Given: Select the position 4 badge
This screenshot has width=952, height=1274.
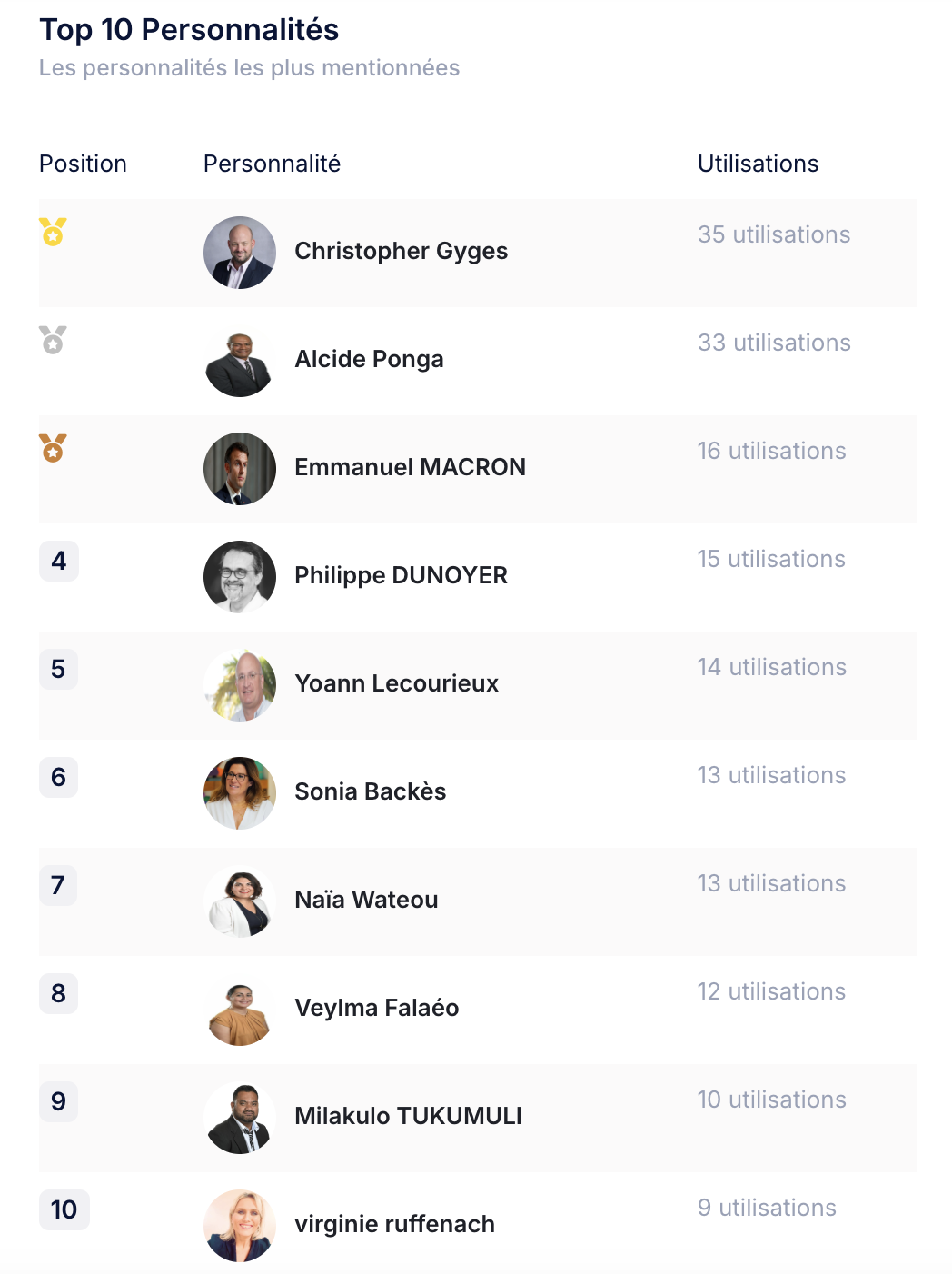Looking at the screenshot, I should coord(59,561).
